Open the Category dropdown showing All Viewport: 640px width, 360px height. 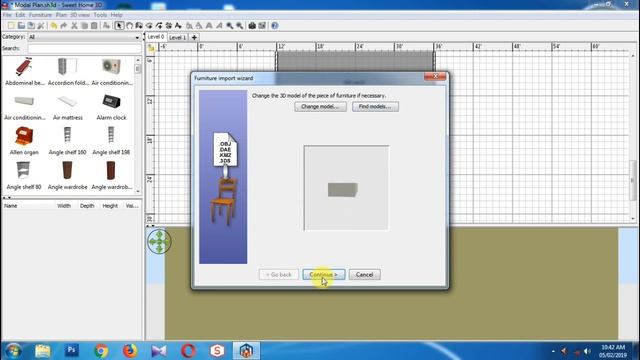[x=84, y=37]
